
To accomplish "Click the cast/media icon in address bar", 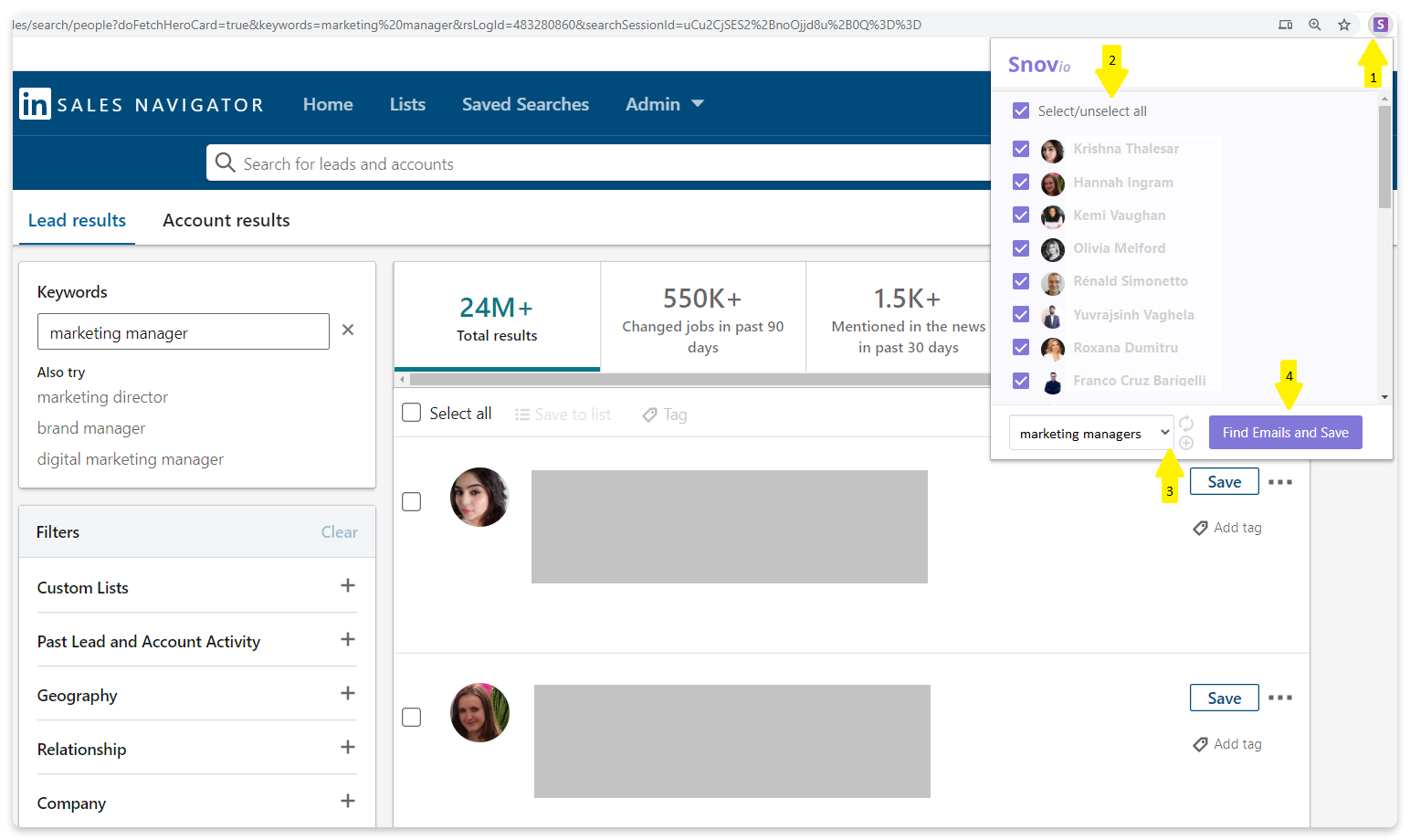I will coord(1286,25).
